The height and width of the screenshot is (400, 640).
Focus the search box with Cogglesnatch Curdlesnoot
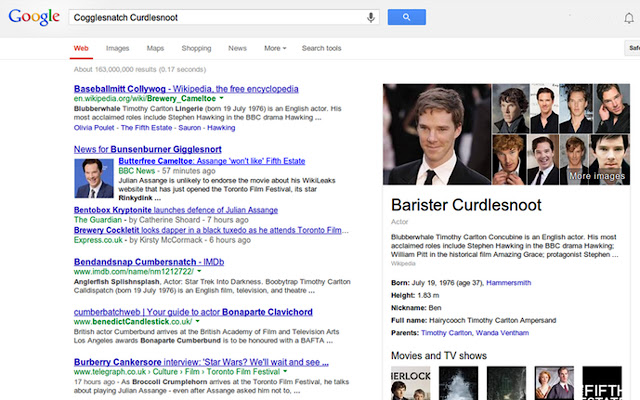pyautogui.click(x=224, y=18)
